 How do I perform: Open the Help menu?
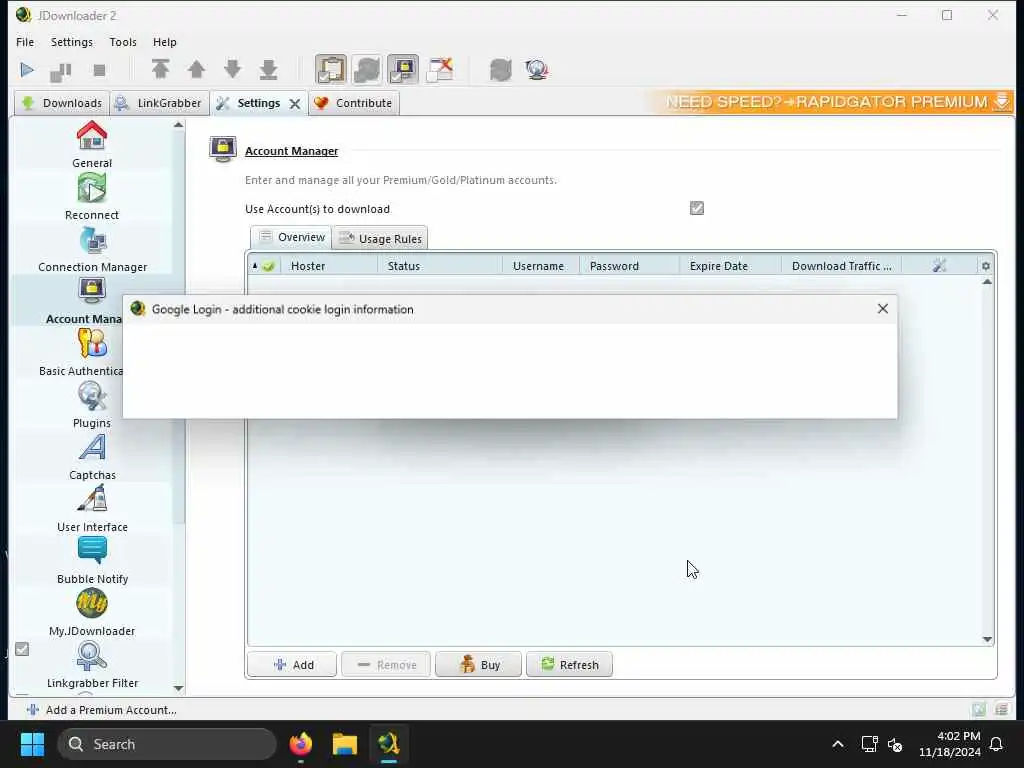coord(165,42)
